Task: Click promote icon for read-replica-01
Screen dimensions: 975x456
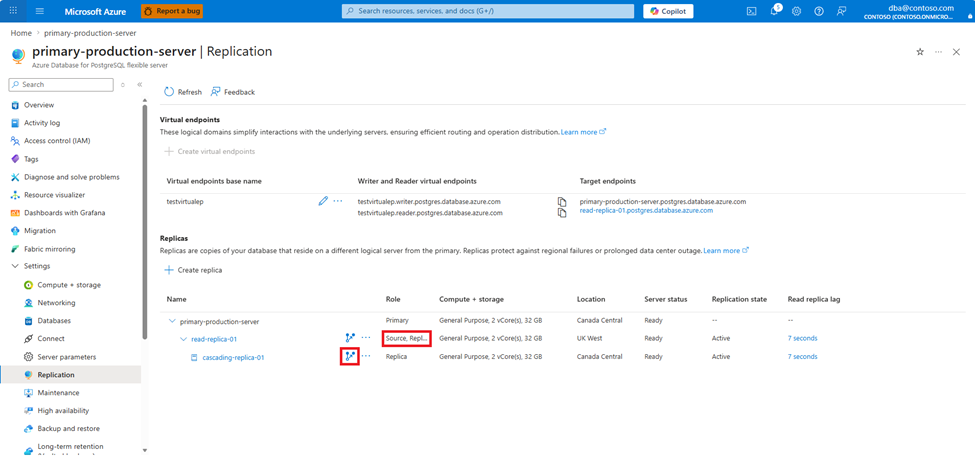Action: click(x=350, y=338)
